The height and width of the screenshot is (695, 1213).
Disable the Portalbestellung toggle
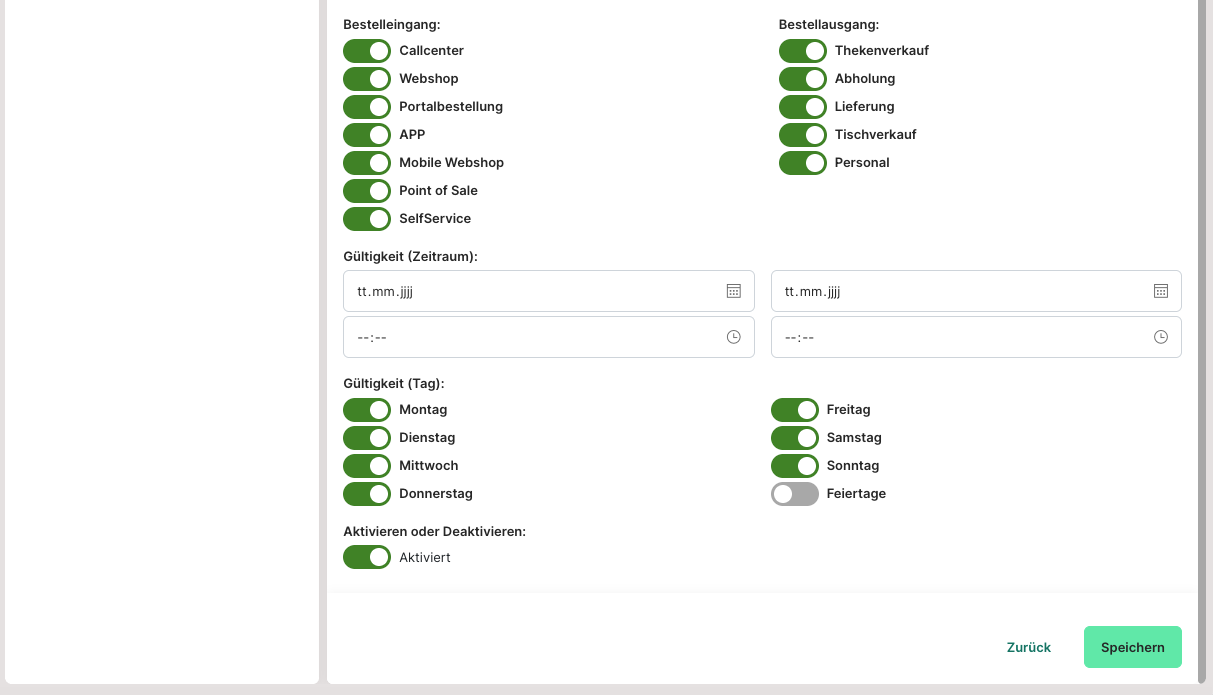367,107
